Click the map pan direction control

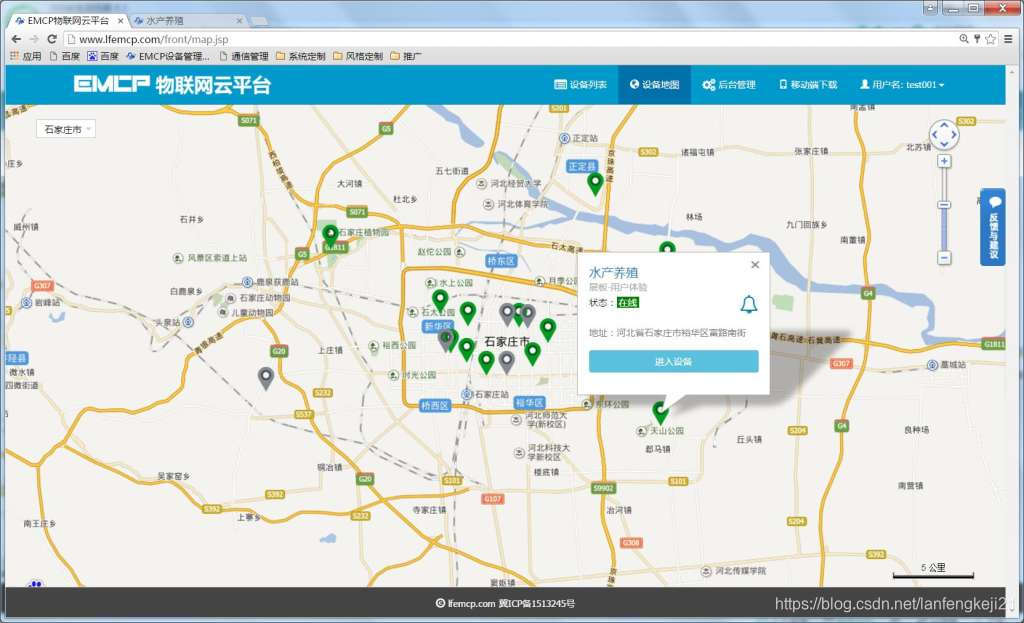[x=944, y=135]
